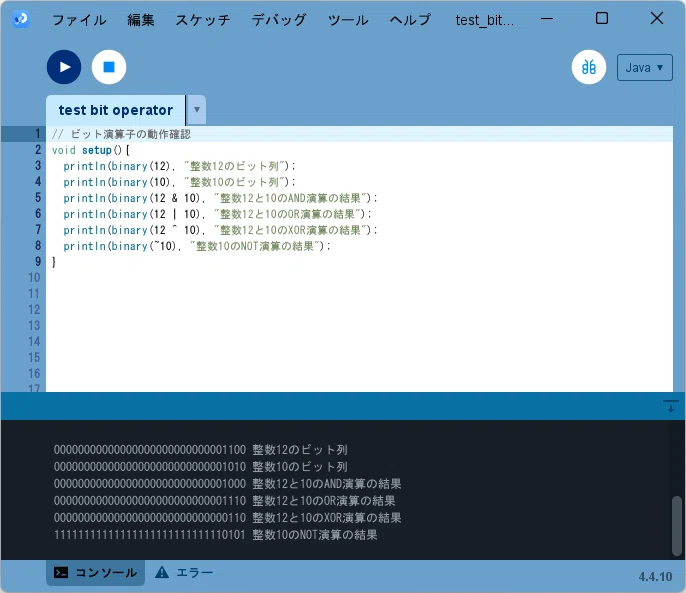The image size is (686, 593).
Task: Maximize the Processing window
Action: click(602, 18)
